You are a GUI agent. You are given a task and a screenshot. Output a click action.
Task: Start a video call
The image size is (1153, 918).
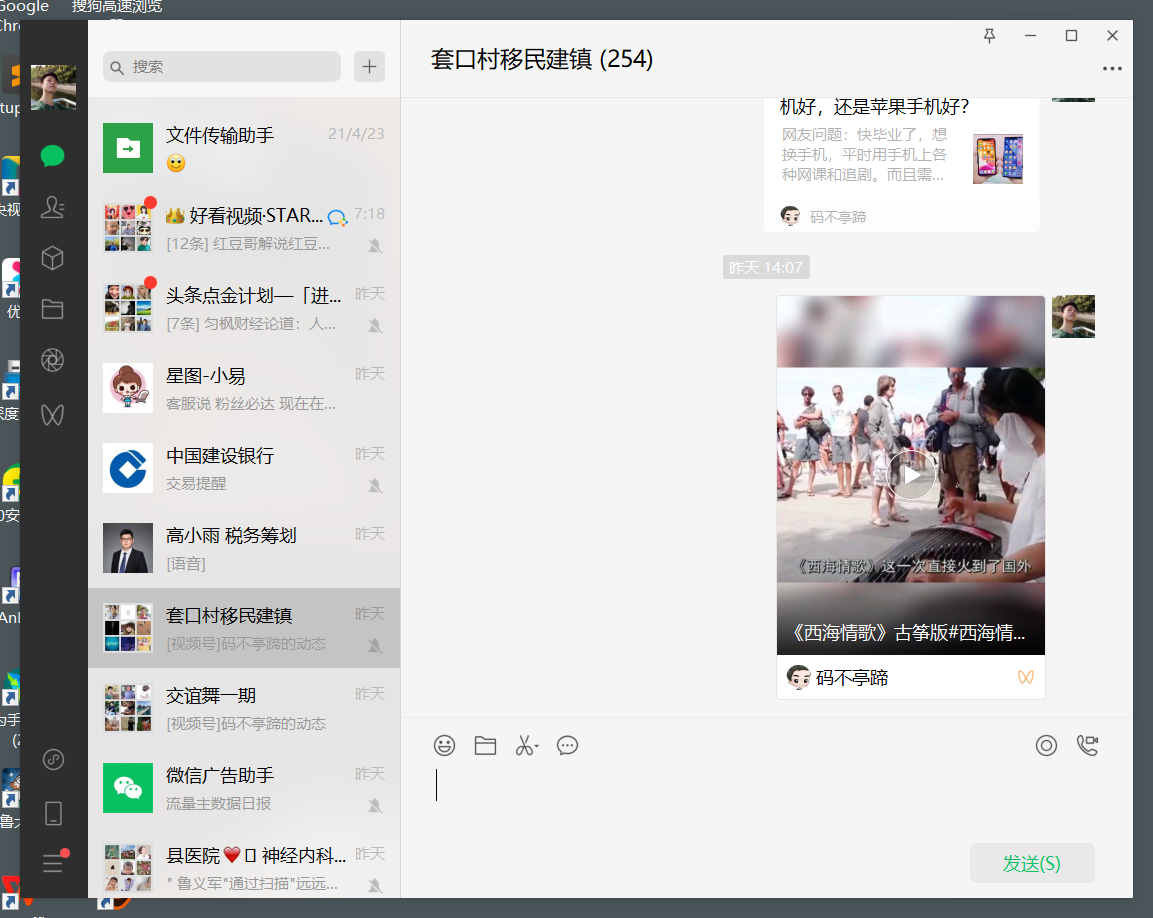tap(1087, 745)
